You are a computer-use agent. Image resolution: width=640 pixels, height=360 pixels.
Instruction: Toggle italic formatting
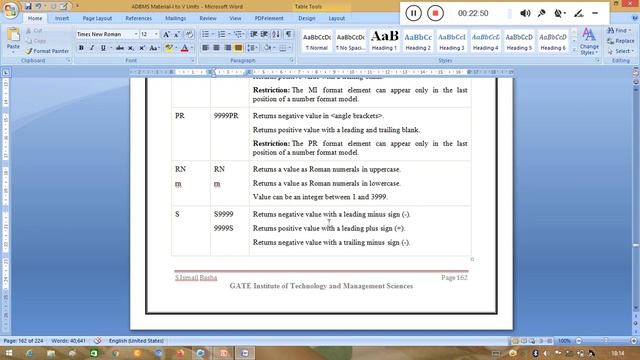[x=92, y=48]
